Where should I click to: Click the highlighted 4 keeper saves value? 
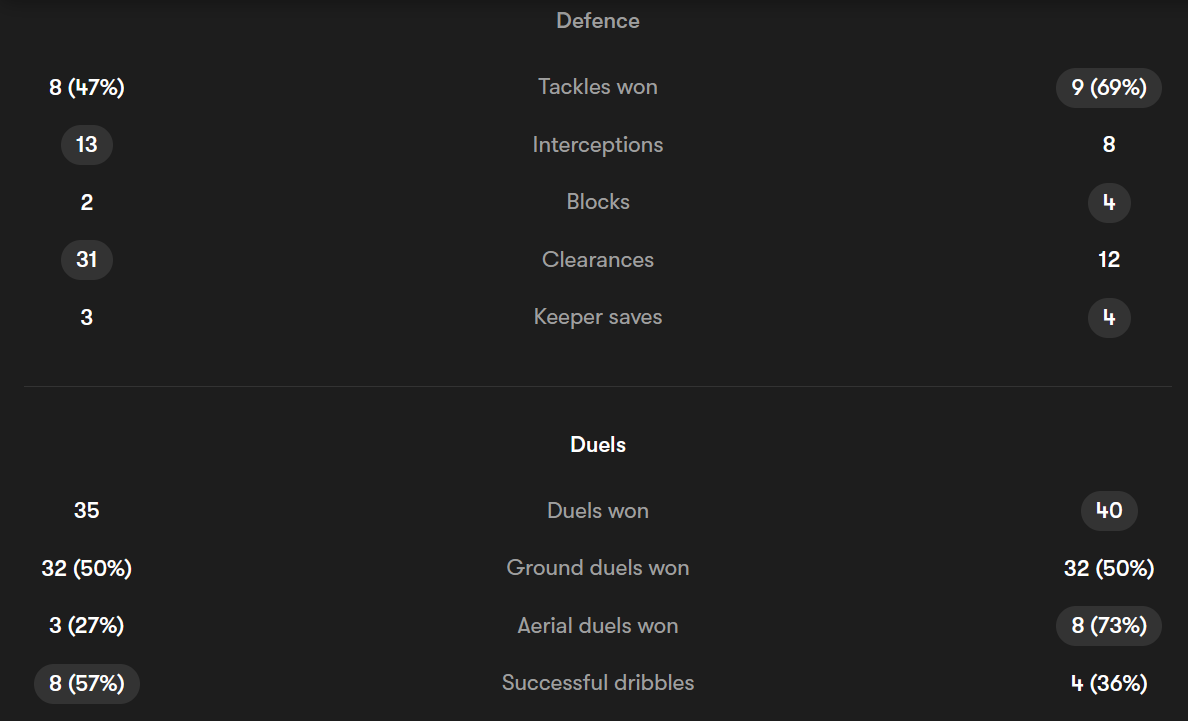point(1108,318)
